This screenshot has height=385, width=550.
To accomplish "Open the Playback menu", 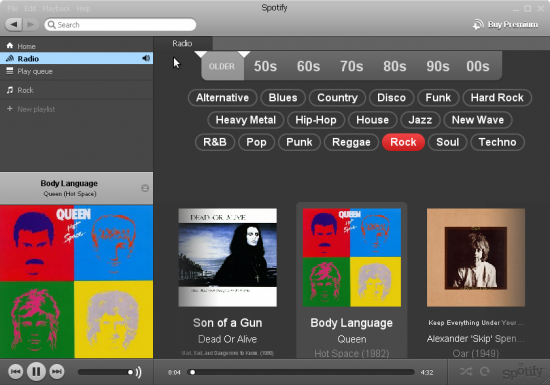I will (x=56, y=8).
